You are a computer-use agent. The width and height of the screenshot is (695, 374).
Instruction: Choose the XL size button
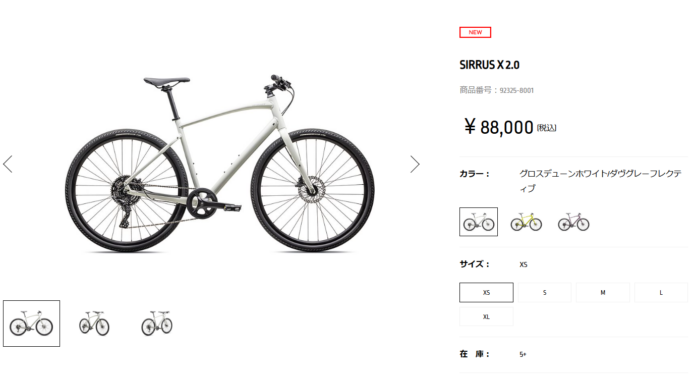point(486,317)
